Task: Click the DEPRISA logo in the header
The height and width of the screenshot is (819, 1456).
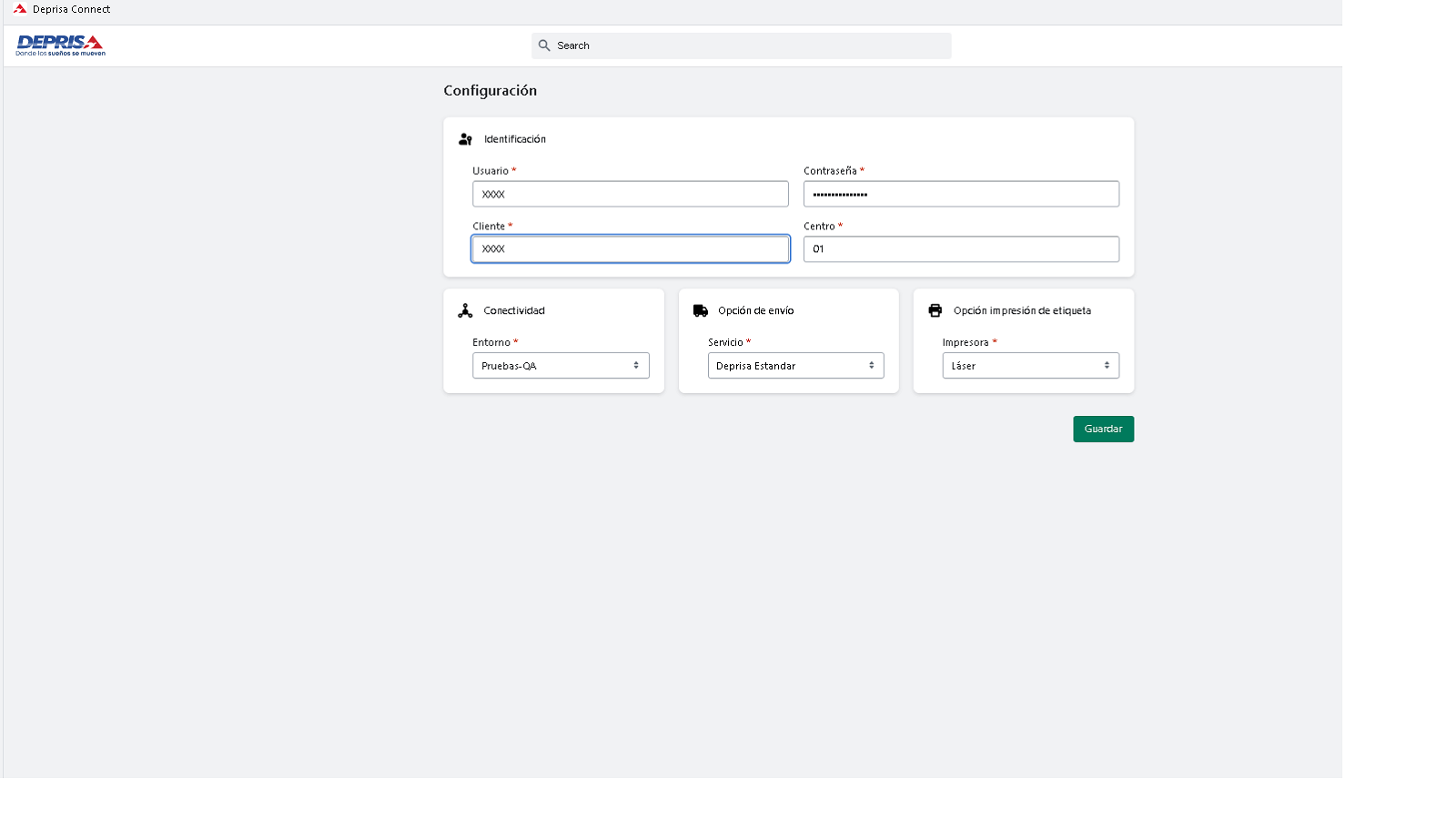Action: point(58,45)
